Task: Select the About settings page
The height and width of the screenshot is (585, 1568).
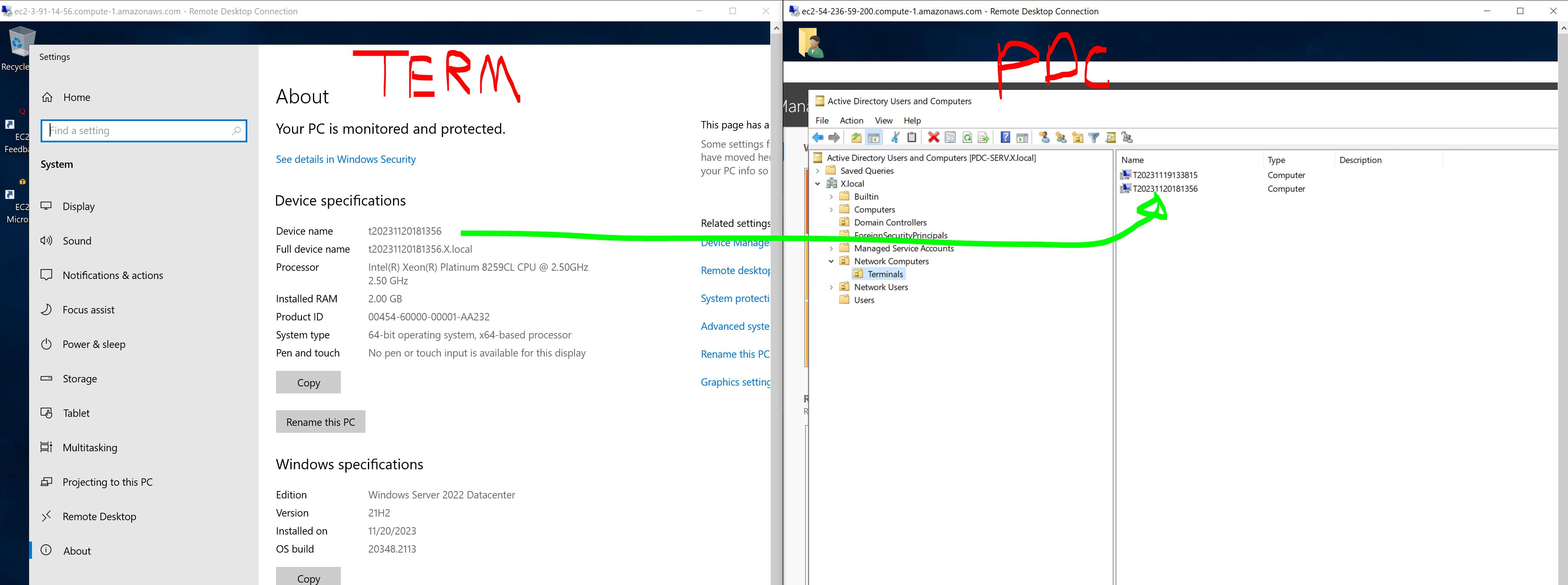Action: point(144,551)
